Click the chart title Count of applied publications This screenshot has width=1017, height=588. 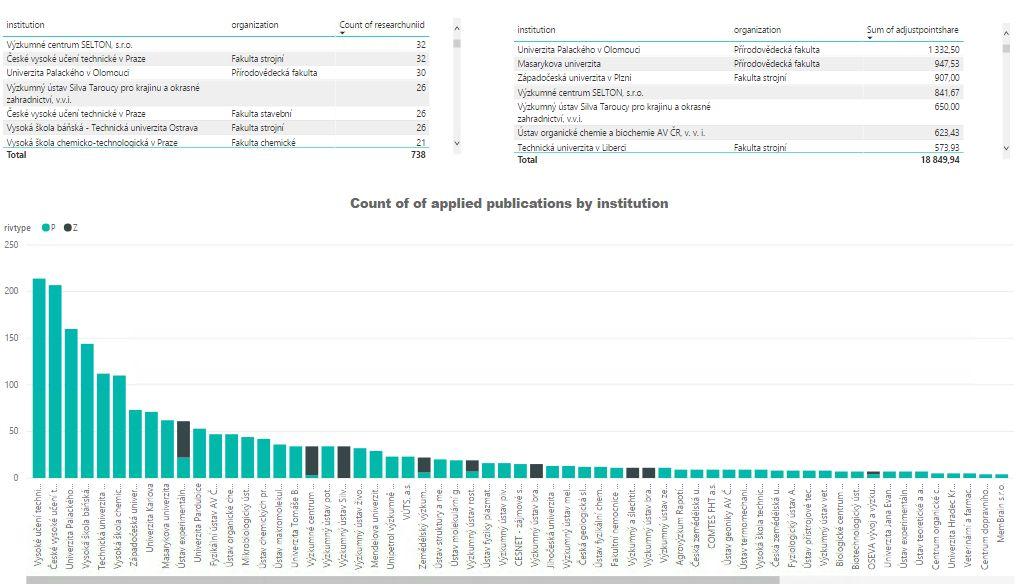(509, 204)
